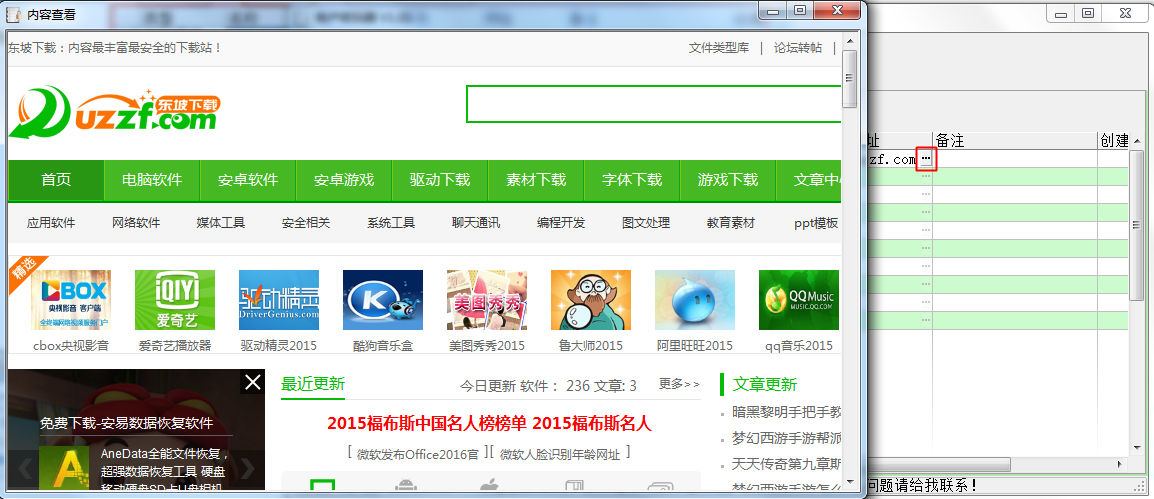Click the background table's vertical scroll-up arrow
Screen dimensions: 1154x499
click(1136, 141)
